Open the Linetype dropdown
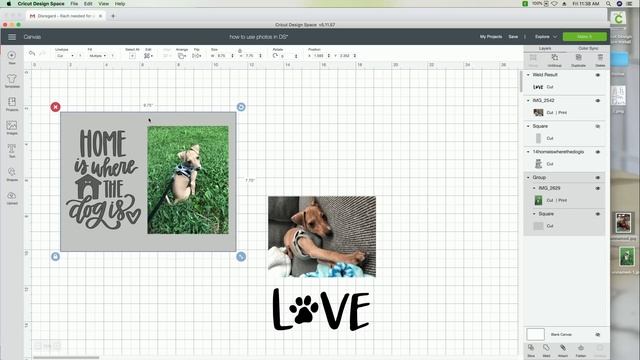 (65, 56)
